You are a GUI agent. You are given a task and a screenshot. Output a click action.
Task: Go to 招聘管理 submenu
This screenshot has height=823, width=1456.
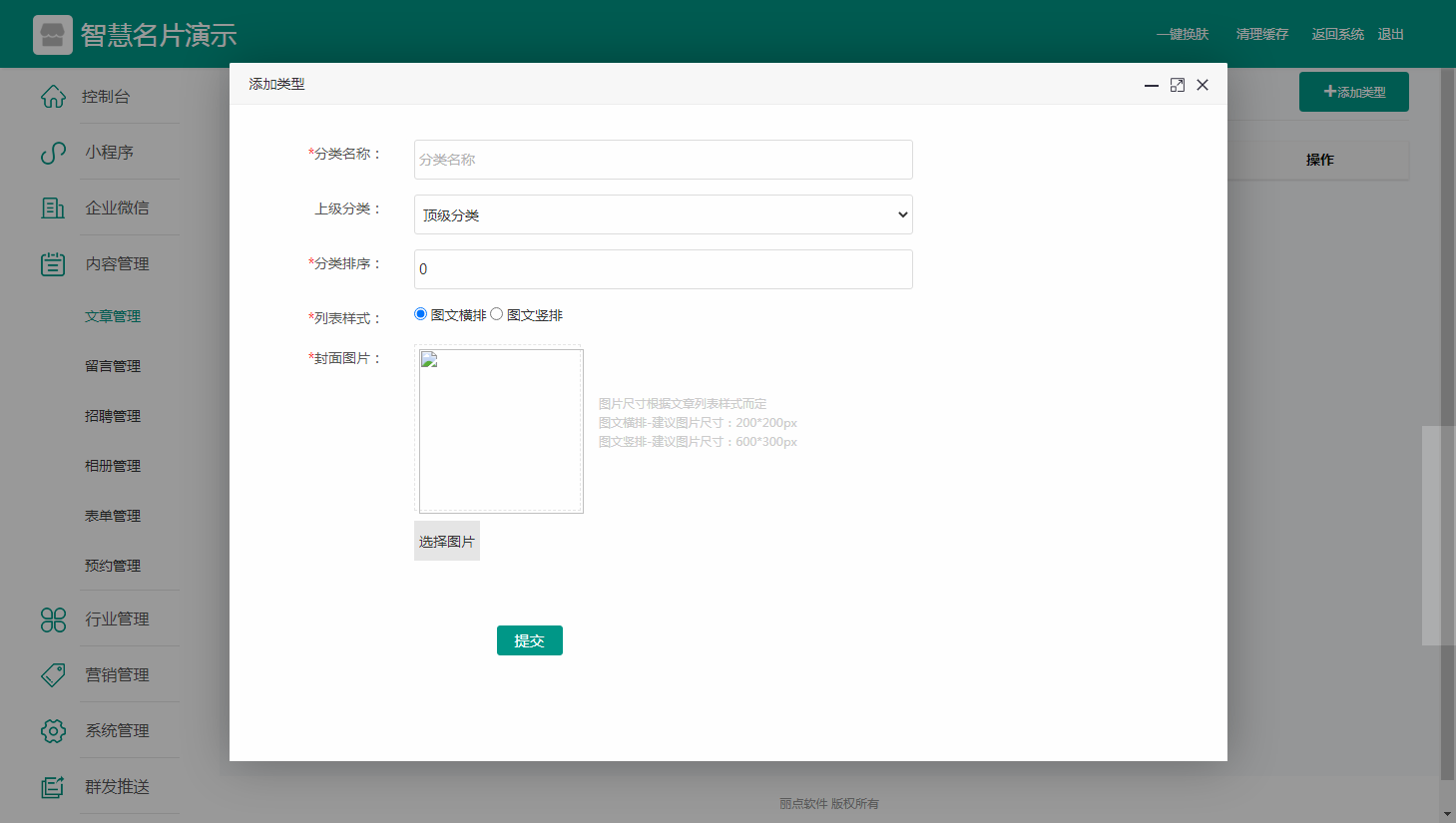[113, 416]
